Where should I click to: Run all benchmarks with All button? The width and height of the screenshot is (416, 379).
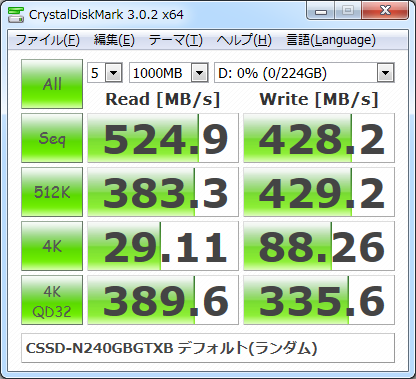point(52,84)
